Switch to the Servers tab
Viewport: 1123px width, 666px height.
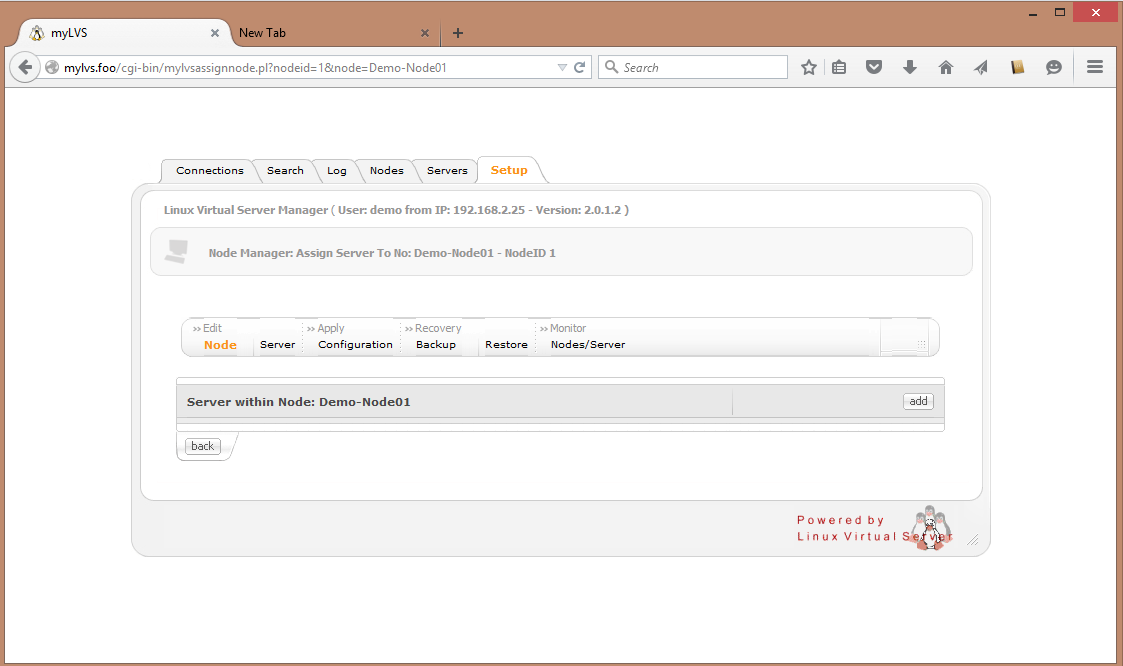click(x=447, y=171)
